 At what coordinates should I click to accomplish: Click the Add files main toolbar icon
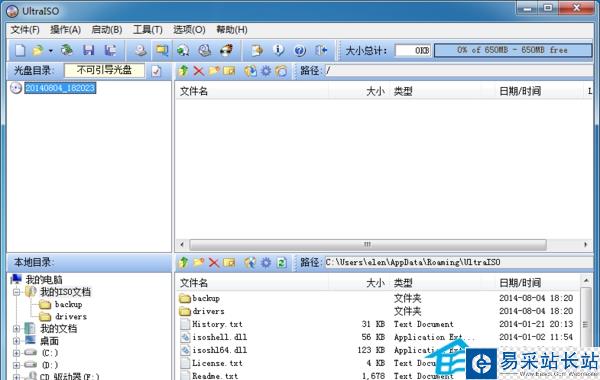(257, 50)
